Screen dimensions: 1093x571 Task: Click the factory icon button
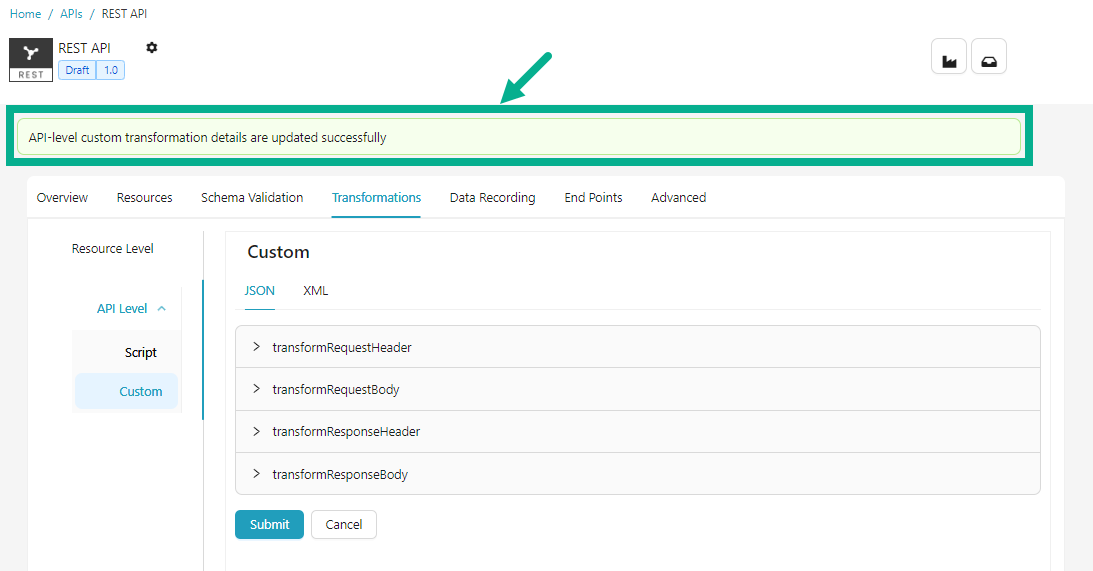click(x=948, y=57)
